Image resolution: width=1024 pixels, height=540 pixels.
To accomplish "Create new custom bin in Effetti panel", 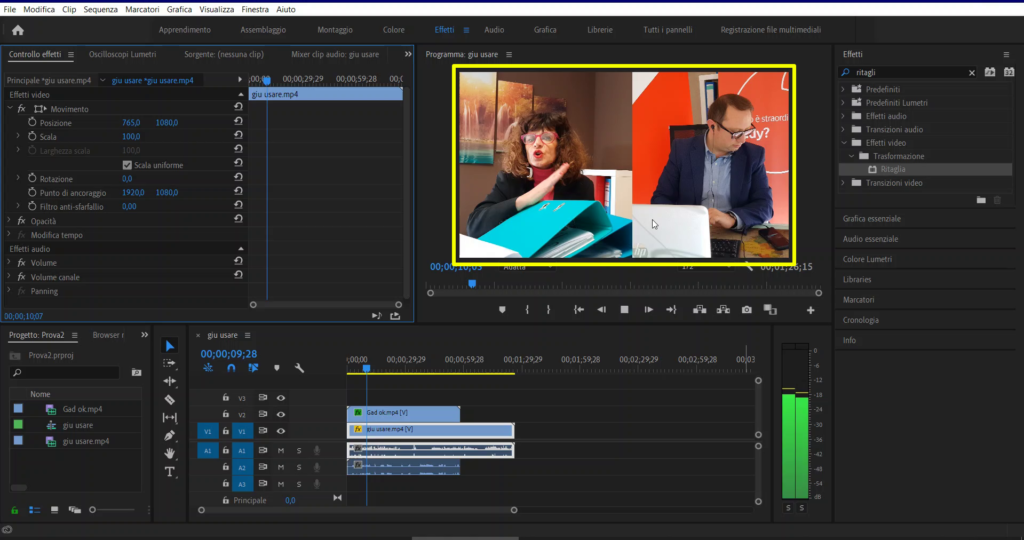I will coord(981,200).
